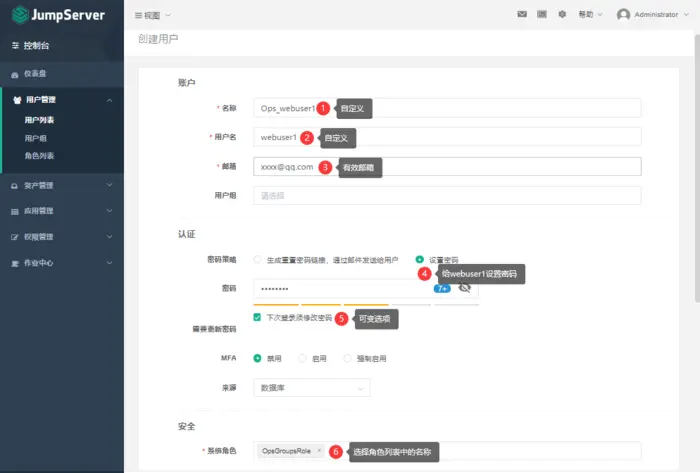The height and width of the screenshot is (473, 700).
Task: Select the 设置密码 password strategy radio
Action: pyautogui.click(x=419, y=259)
